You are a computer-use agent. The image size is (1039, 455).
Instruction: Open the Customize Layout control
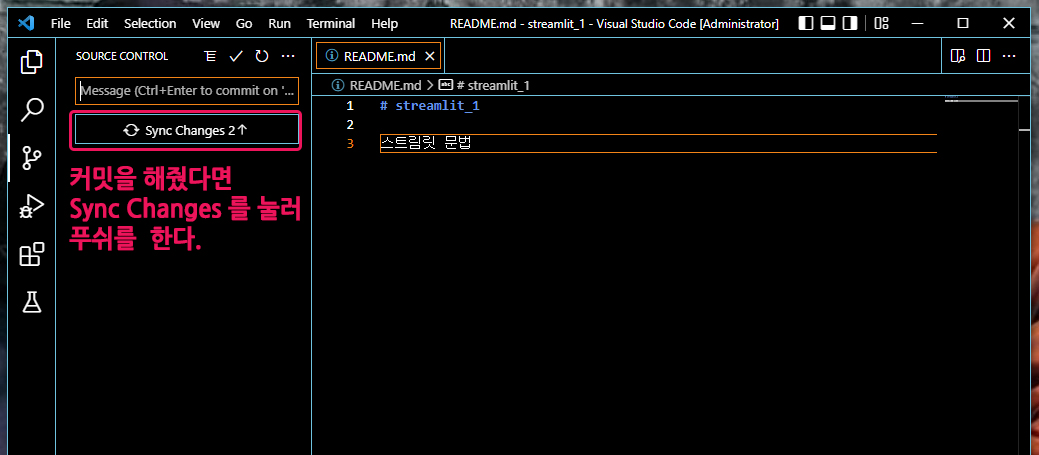[881, 23]
